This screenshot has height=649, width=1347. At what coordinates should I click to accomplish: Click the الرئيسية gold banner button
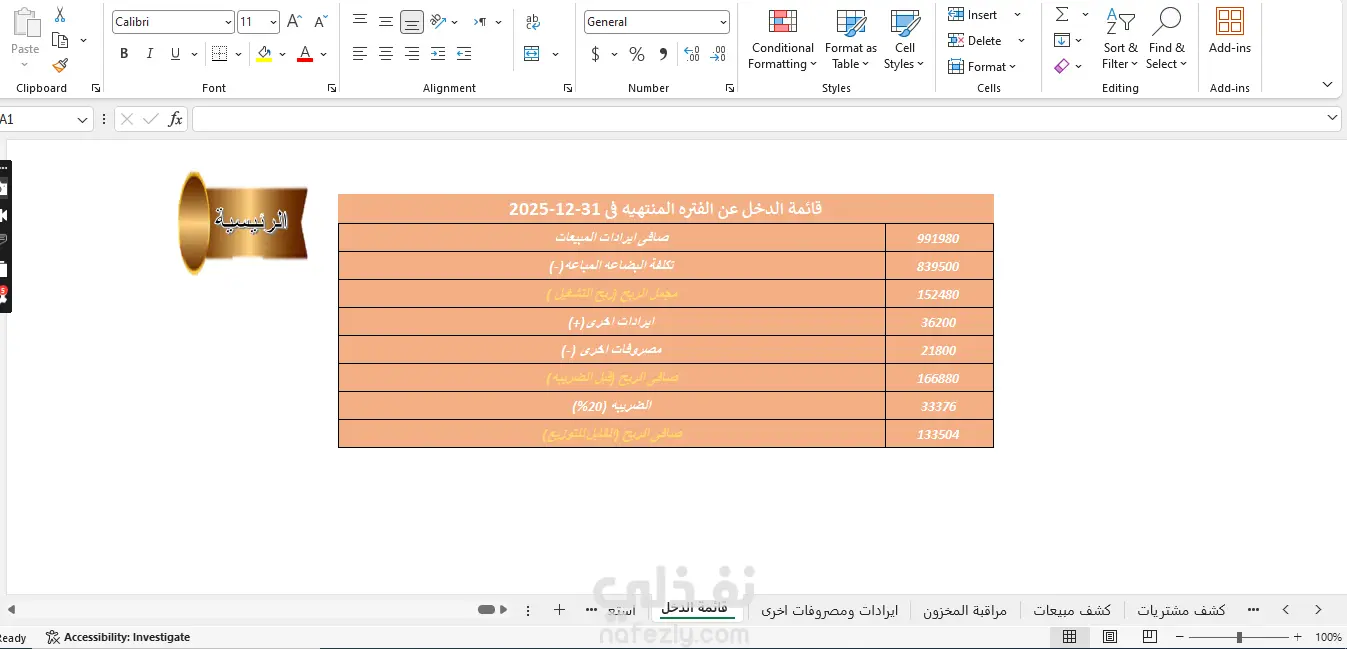tap(243, 223)
